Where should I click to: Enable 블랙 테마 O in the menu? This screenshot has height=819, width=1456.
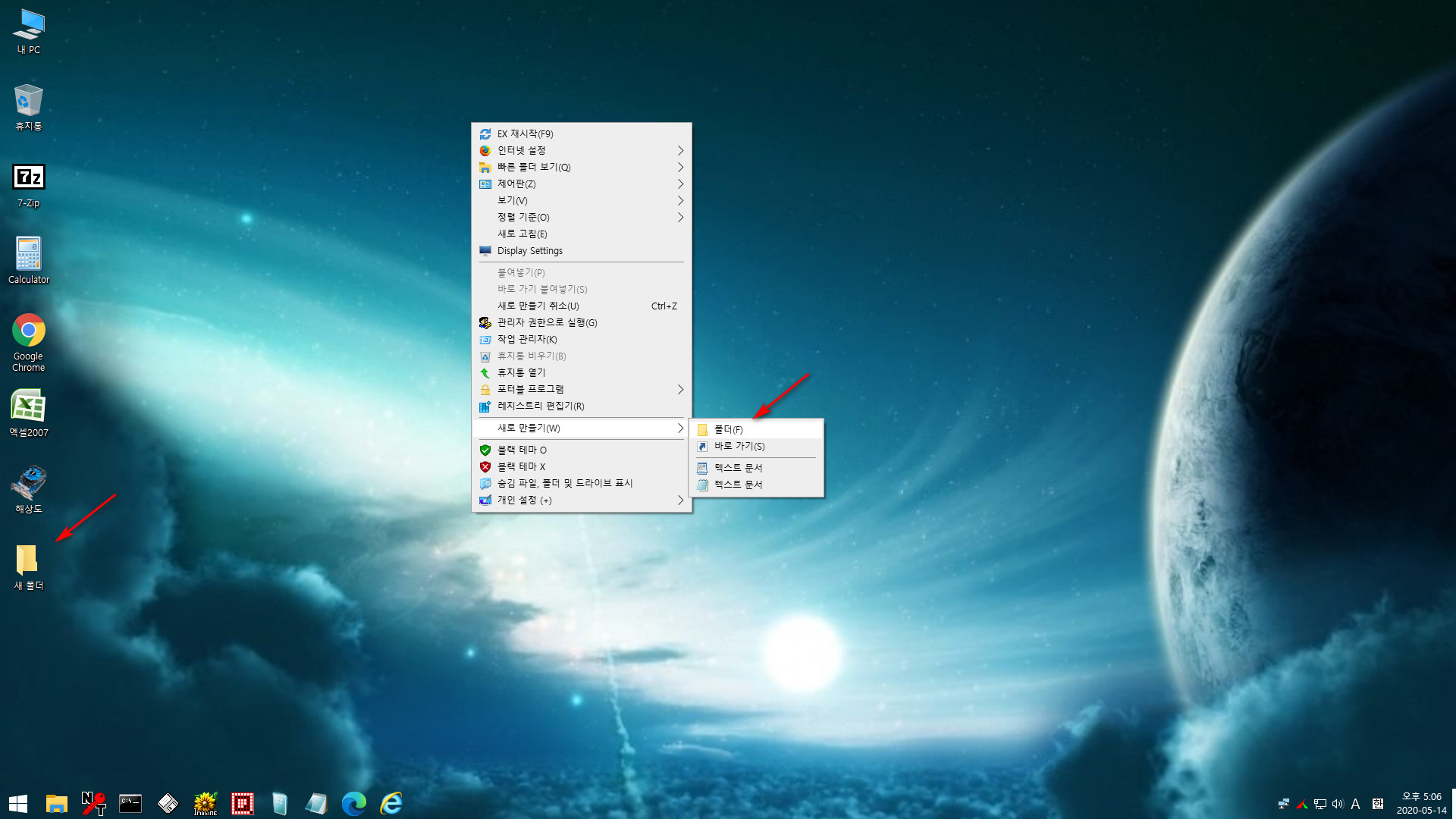582,450
